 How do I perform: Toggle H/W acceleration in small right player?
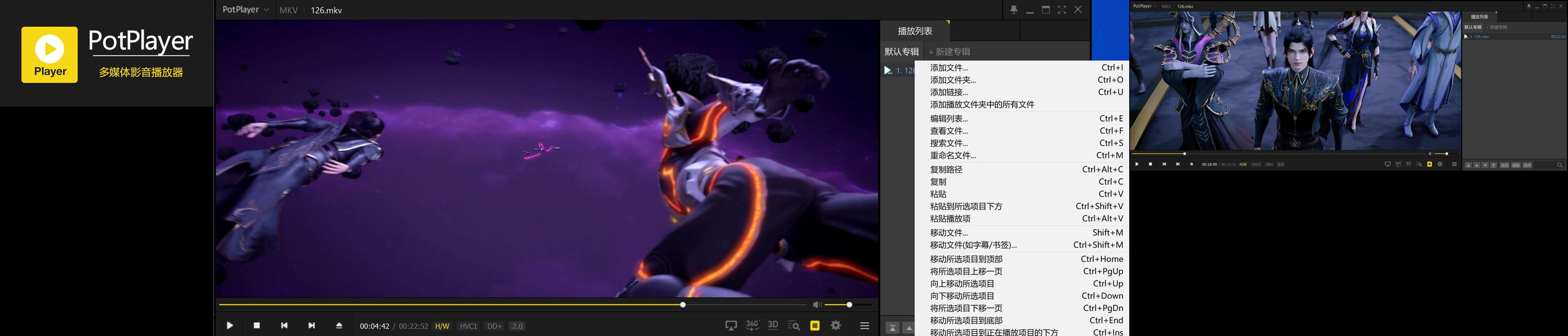click(x=1243, y=164)
